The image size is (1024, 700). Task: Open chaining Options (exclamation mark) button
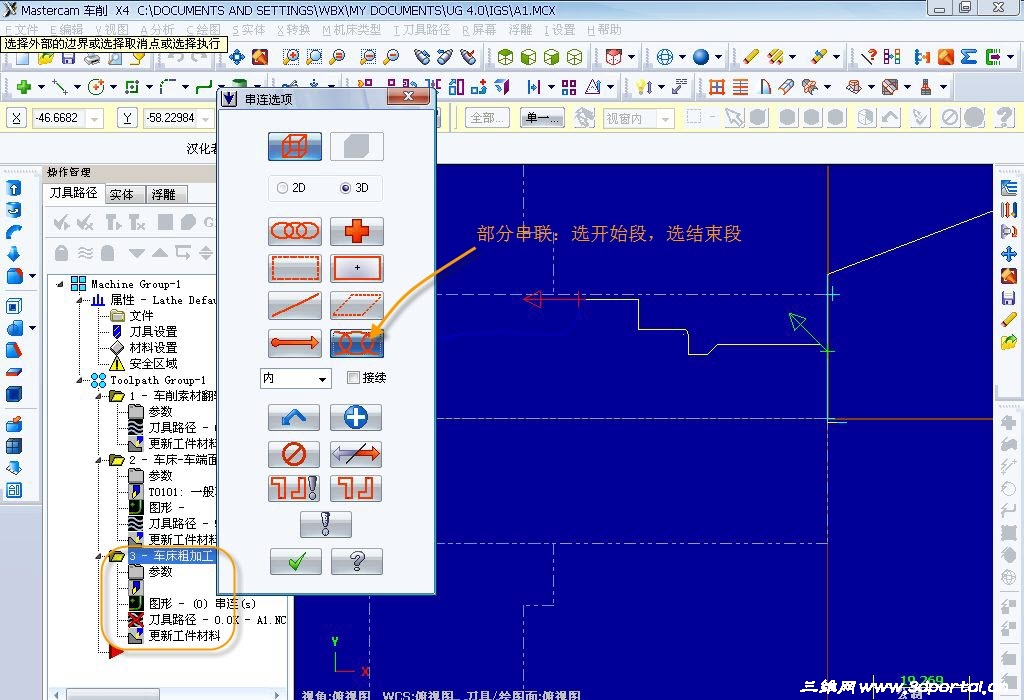tap(325, 524)
